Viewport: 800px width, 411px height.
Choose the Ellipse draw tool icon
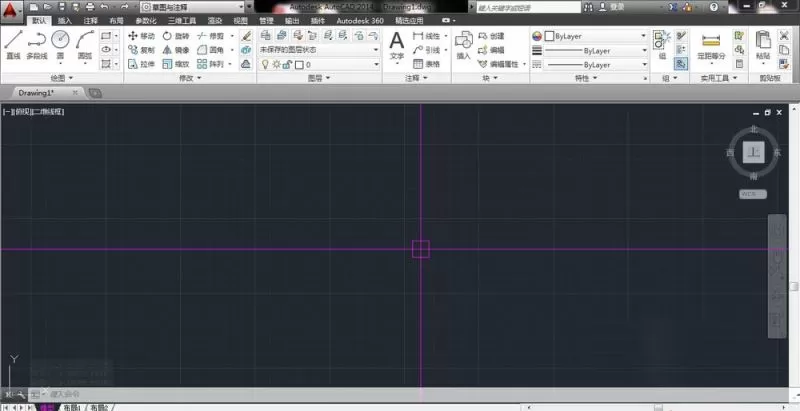[x=106, y=49]
